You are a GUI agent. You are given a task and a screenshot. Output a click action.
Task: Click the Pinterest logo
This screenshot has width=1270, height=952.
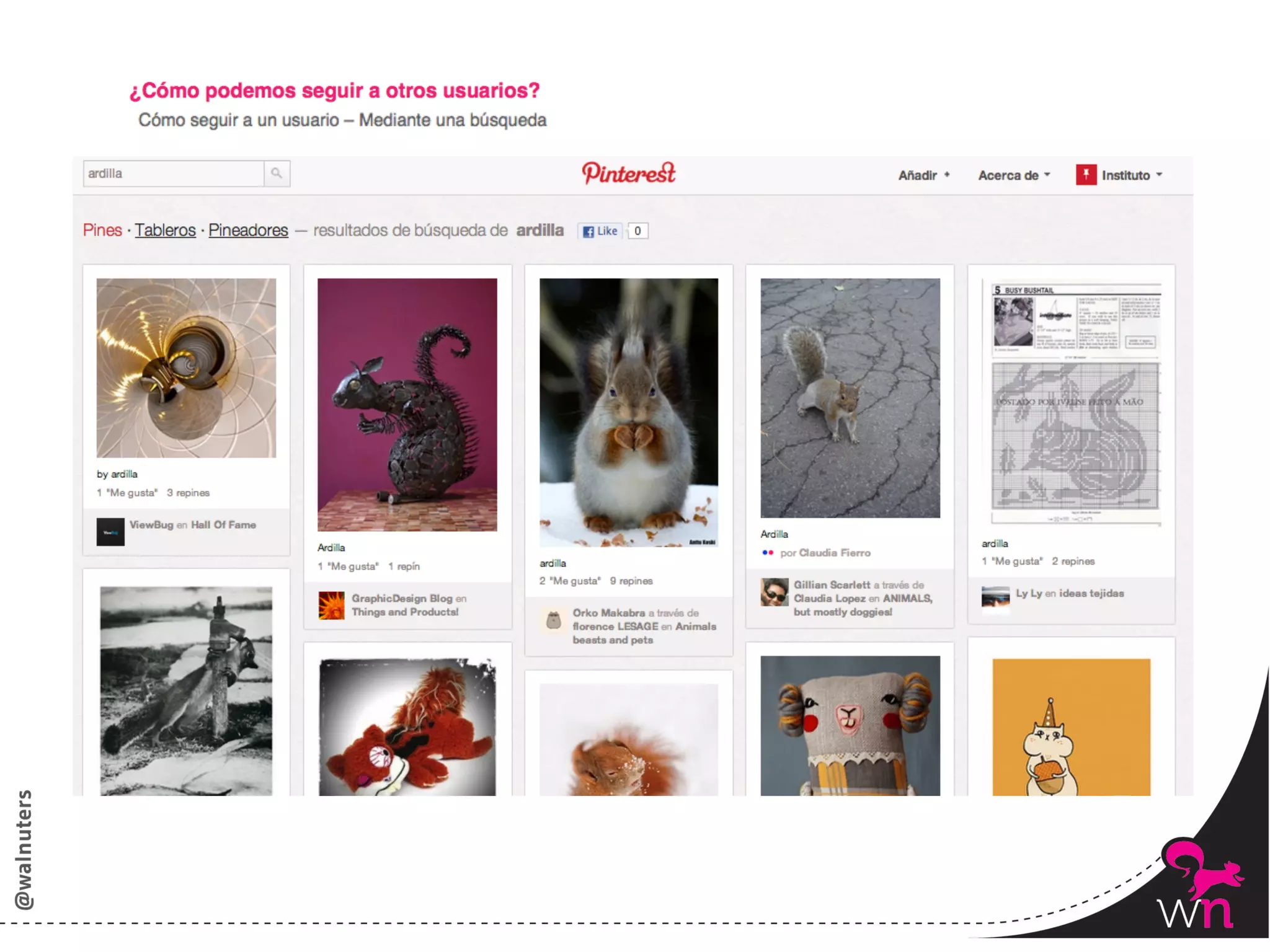click(x=628, y=174)
